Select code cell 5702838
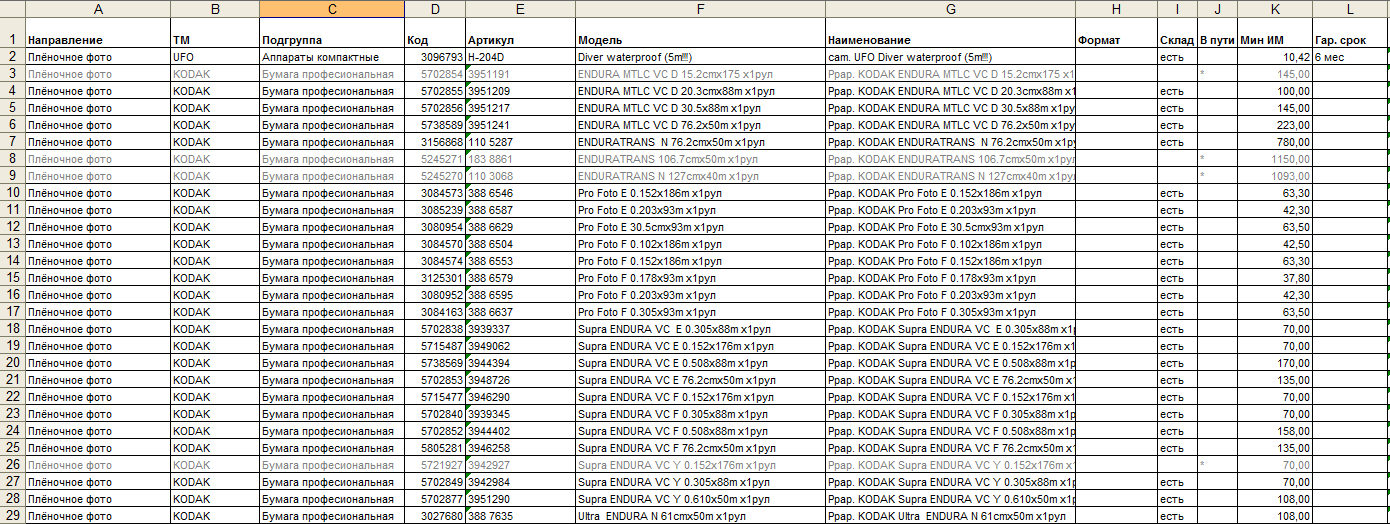1390x524 pixels. [435, 328]
